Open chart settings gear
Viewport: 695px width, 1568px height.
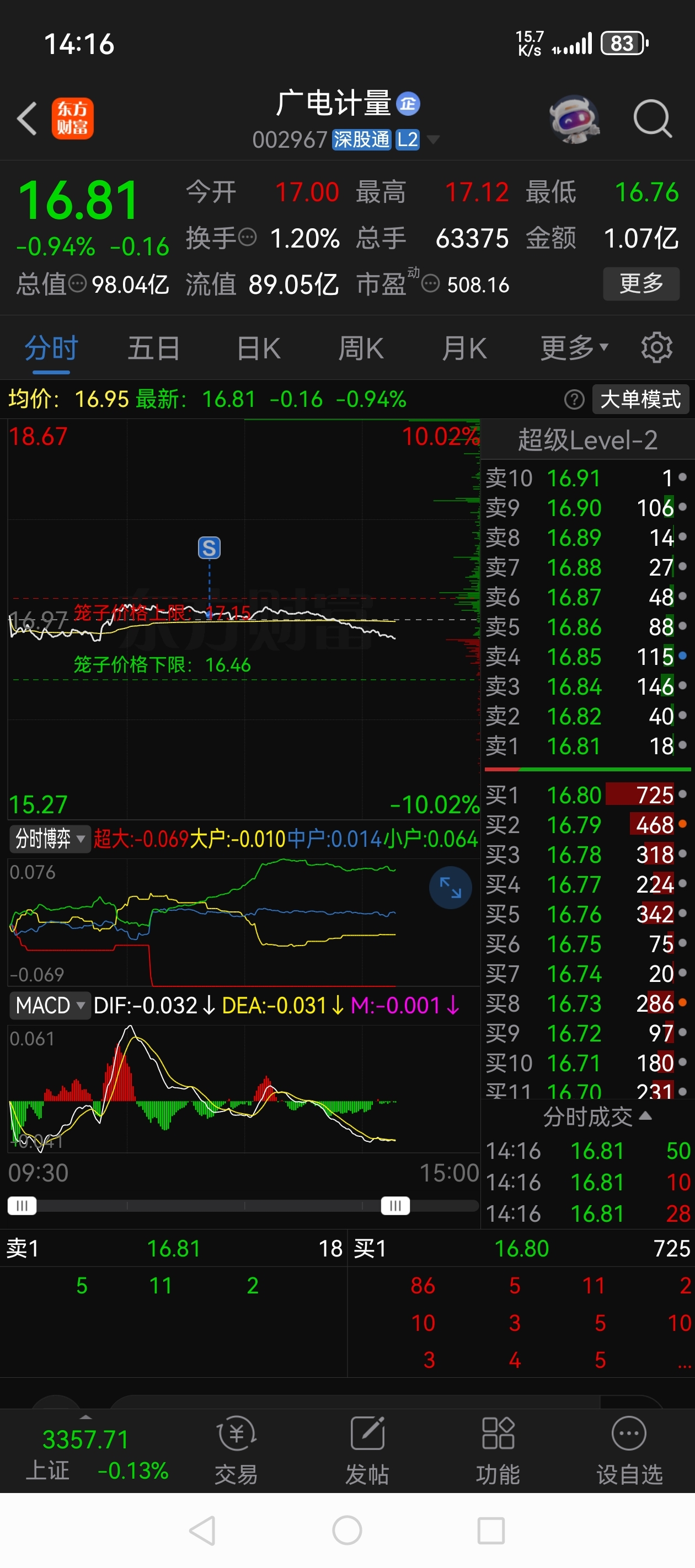(x=656, y=348)
